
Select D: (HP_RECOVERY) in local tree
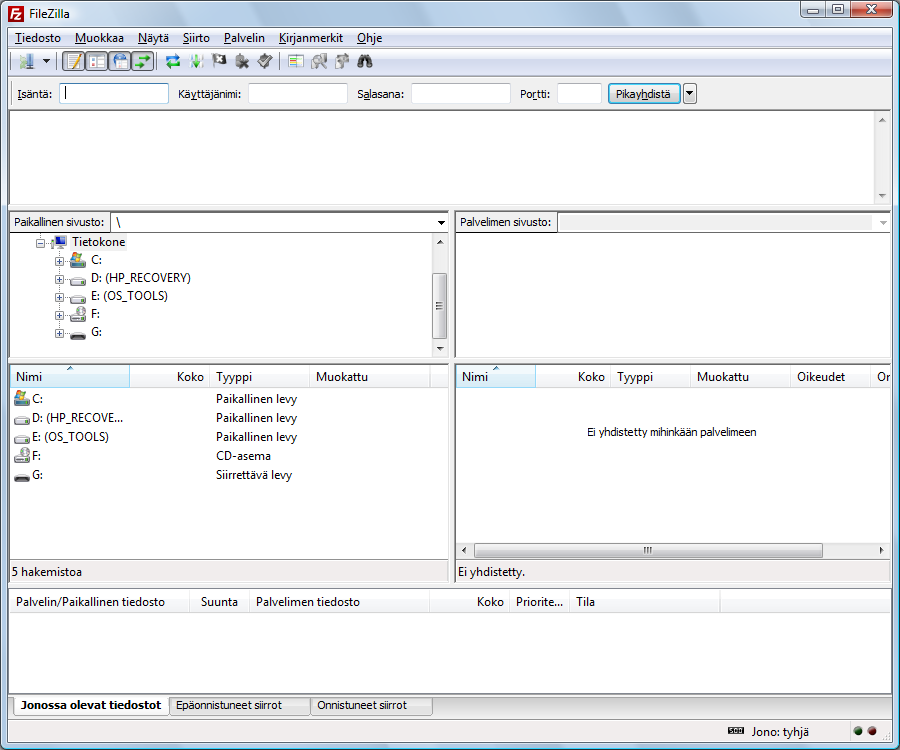141,278
